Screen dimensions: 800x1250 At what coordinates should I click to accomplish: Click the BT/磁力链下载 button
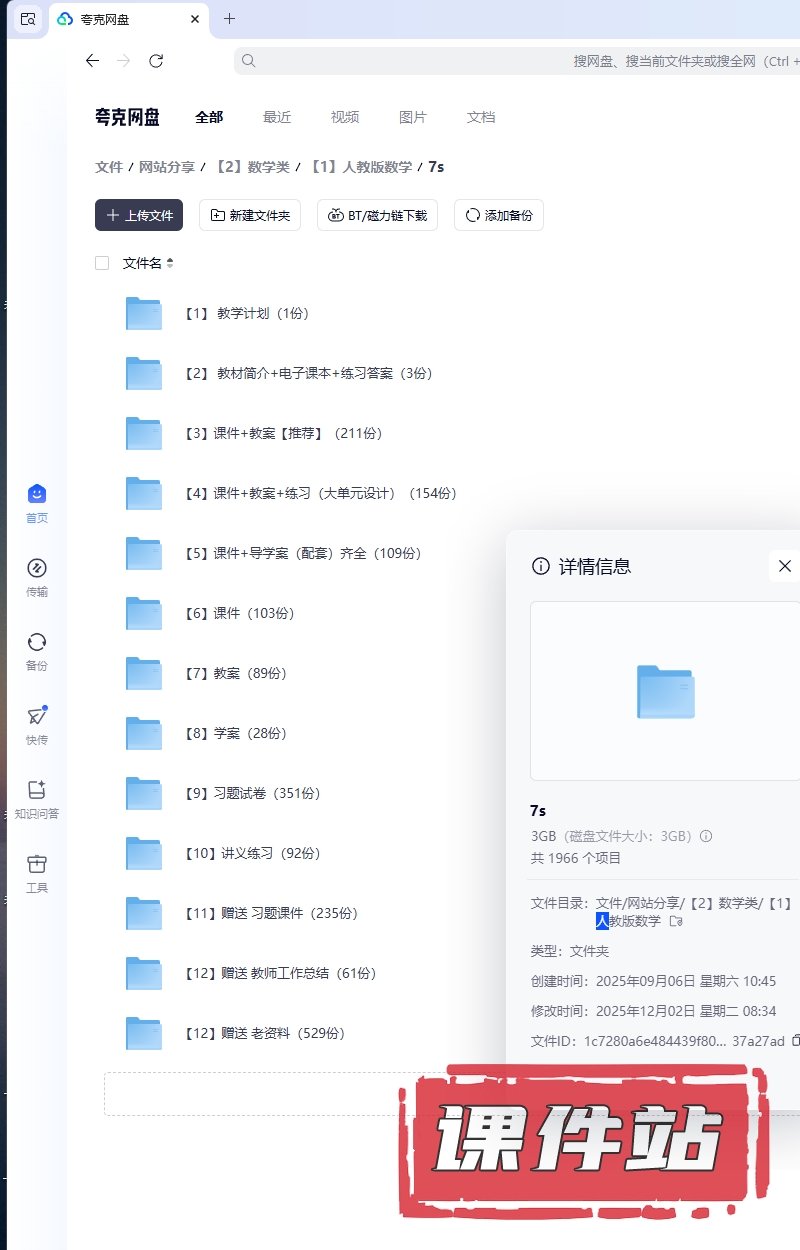point(377,215)
